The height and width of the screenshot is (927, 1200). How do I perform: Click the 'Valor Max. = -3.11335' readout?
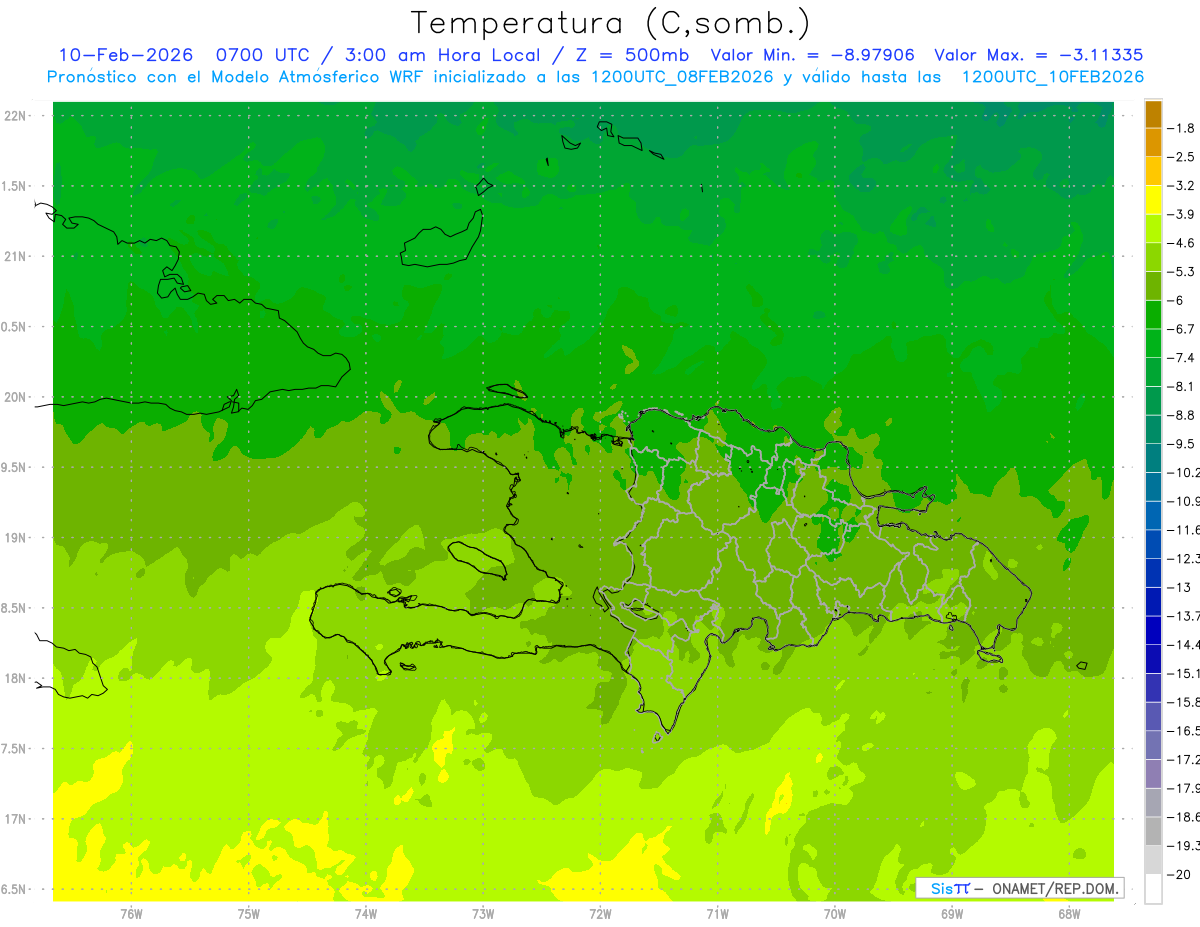1038,55
